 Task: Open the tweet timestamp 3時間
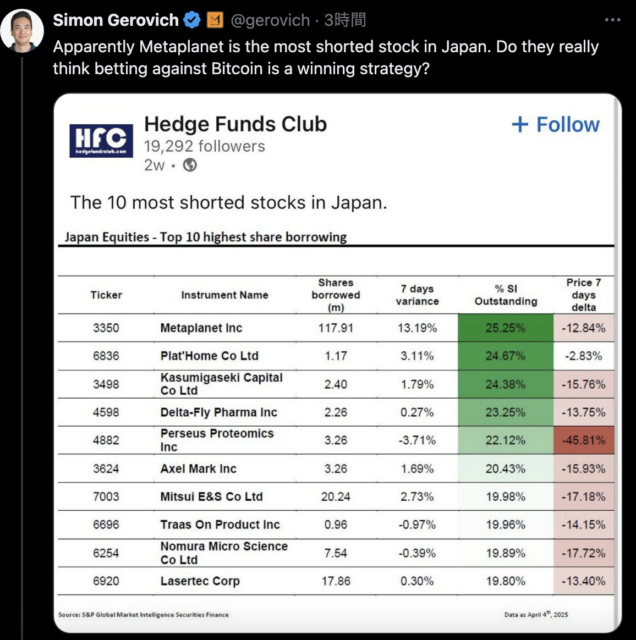(345, 20)
